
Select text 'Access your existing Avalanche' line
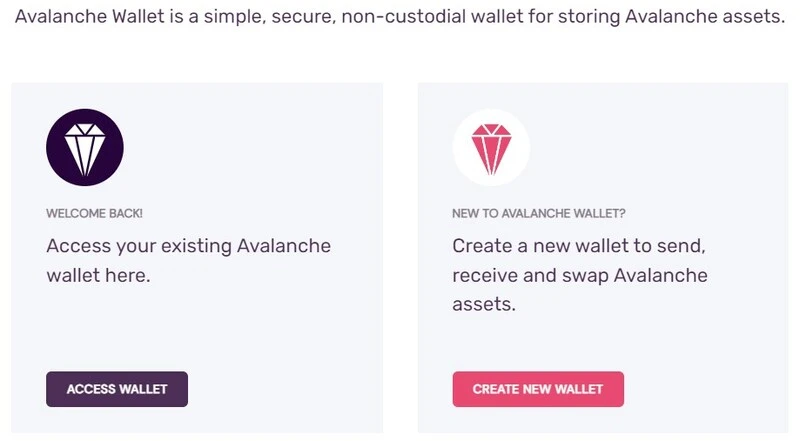pyautogui.click(x=189, y=247)
